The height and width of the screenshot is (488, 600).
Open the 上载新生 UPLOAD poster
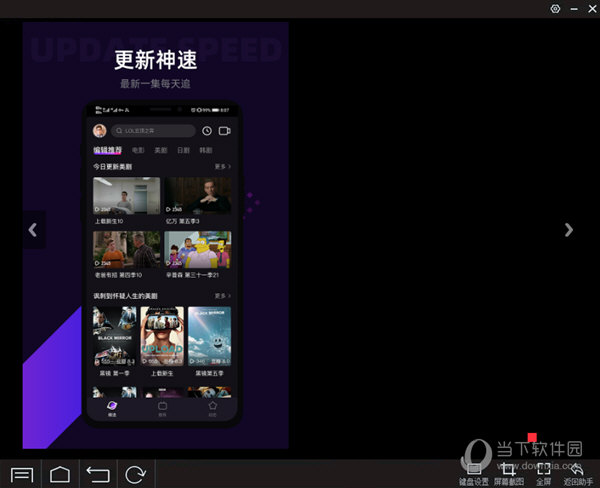162,336
